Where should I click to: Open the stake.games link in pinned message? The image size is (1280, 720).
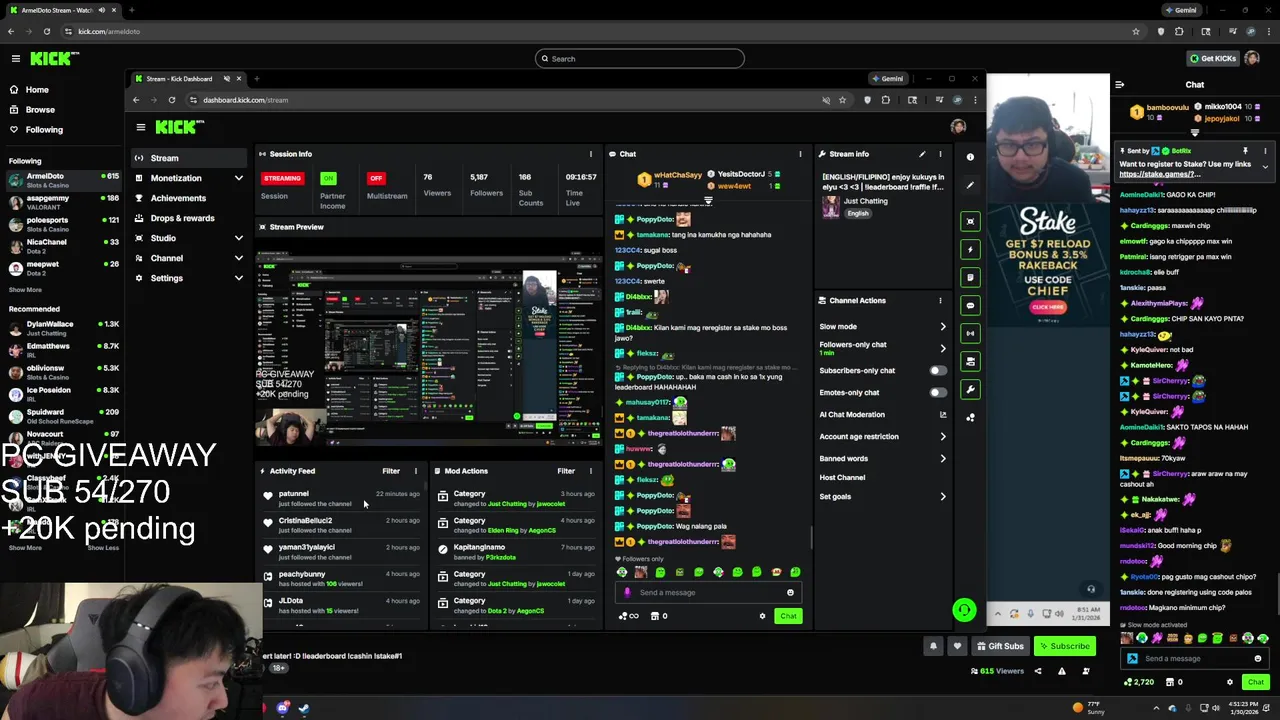[x=1159, y=174]
